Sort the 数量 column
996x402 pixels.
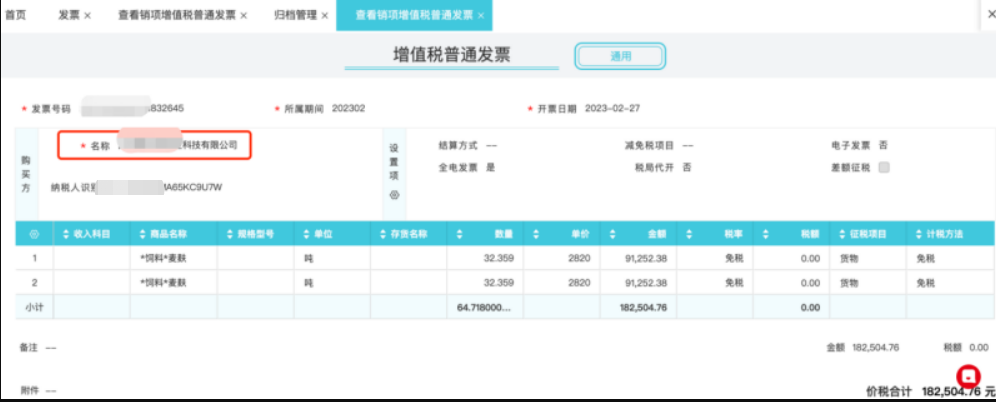pos(459,233)
